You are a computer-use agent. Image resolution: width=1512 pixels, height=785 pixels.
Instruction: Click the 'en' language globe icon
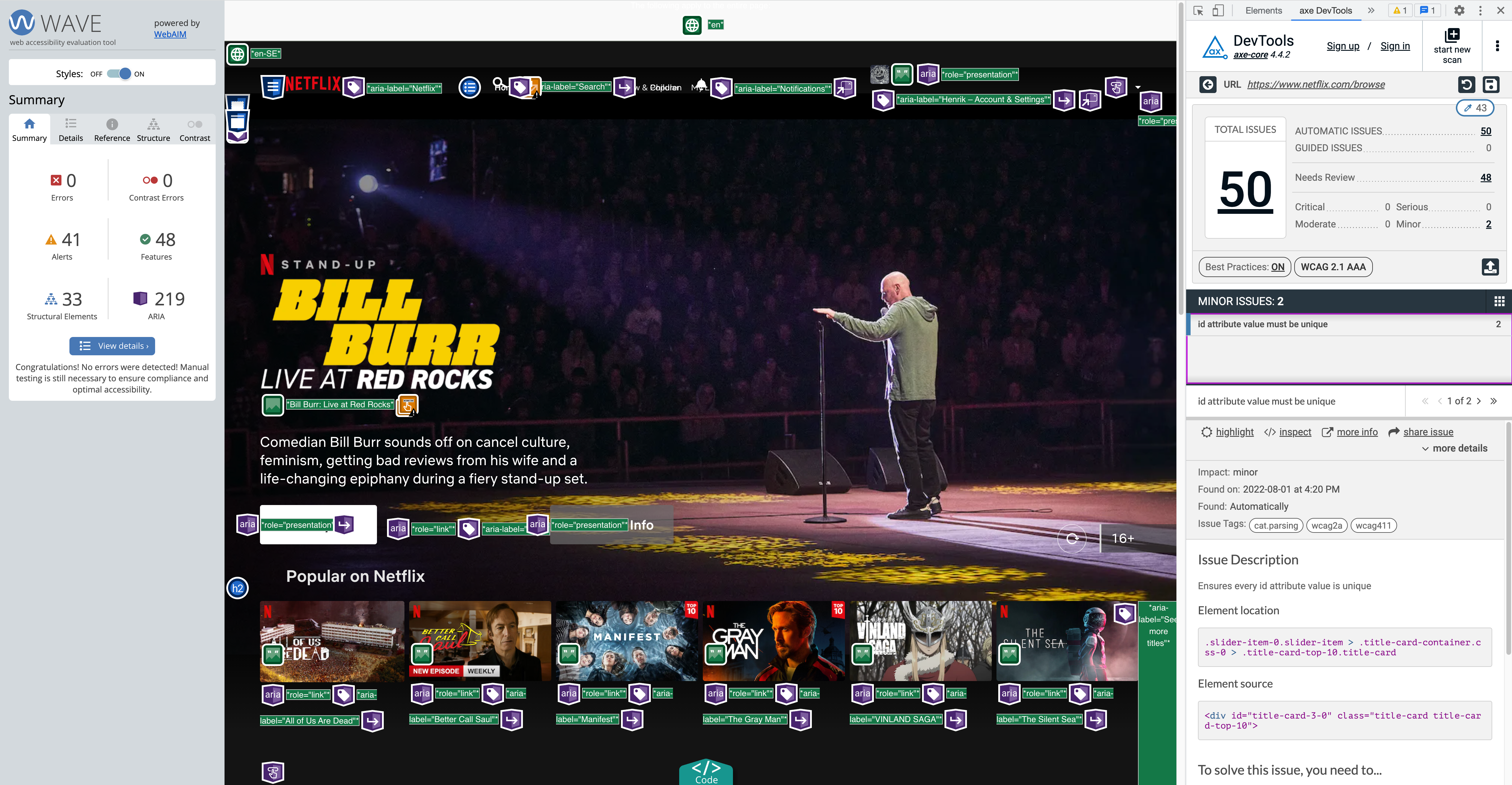tap(692, 25)
